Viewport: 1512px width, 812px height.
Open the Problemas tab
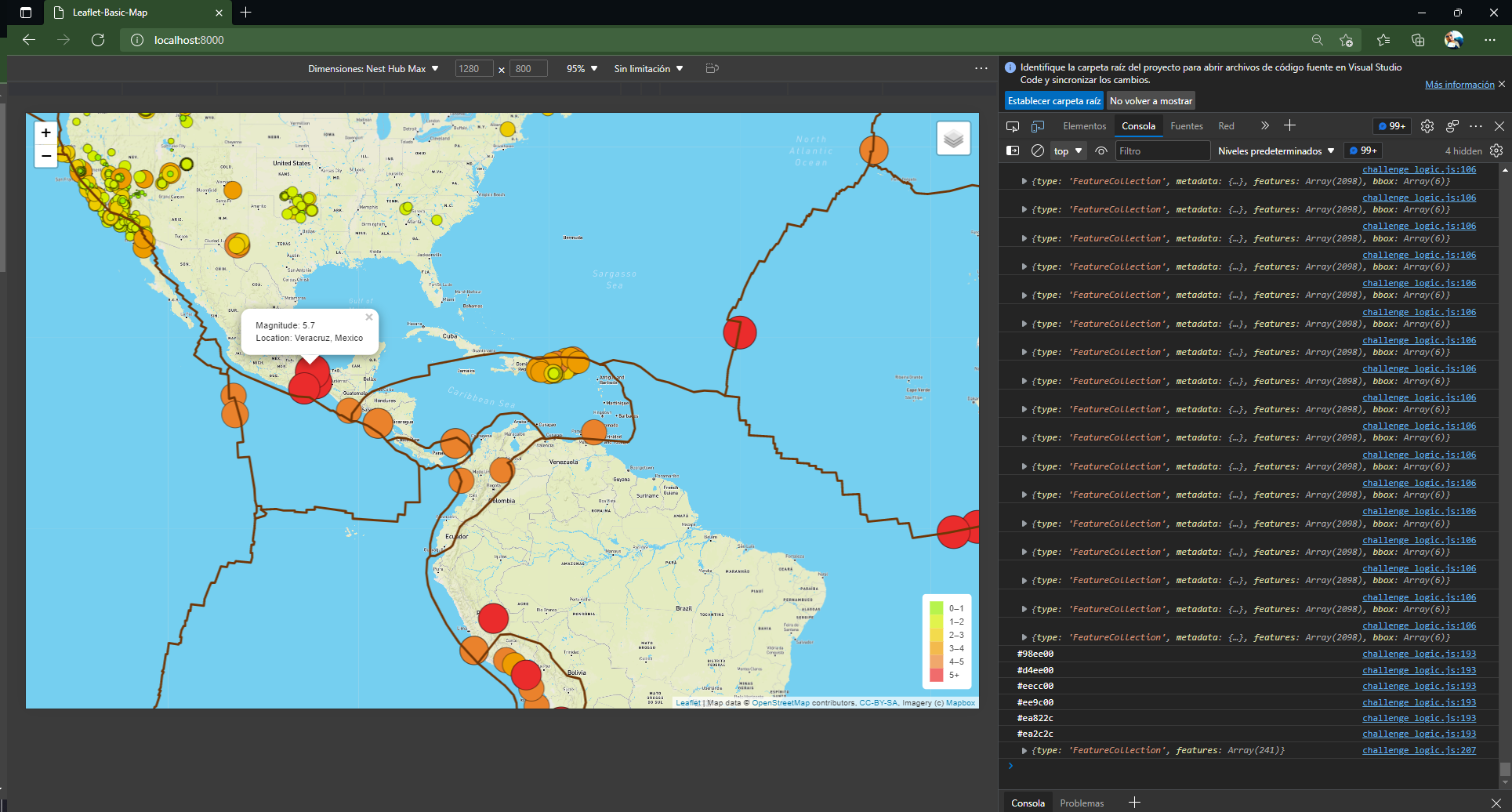click(x=1081, y=803)
